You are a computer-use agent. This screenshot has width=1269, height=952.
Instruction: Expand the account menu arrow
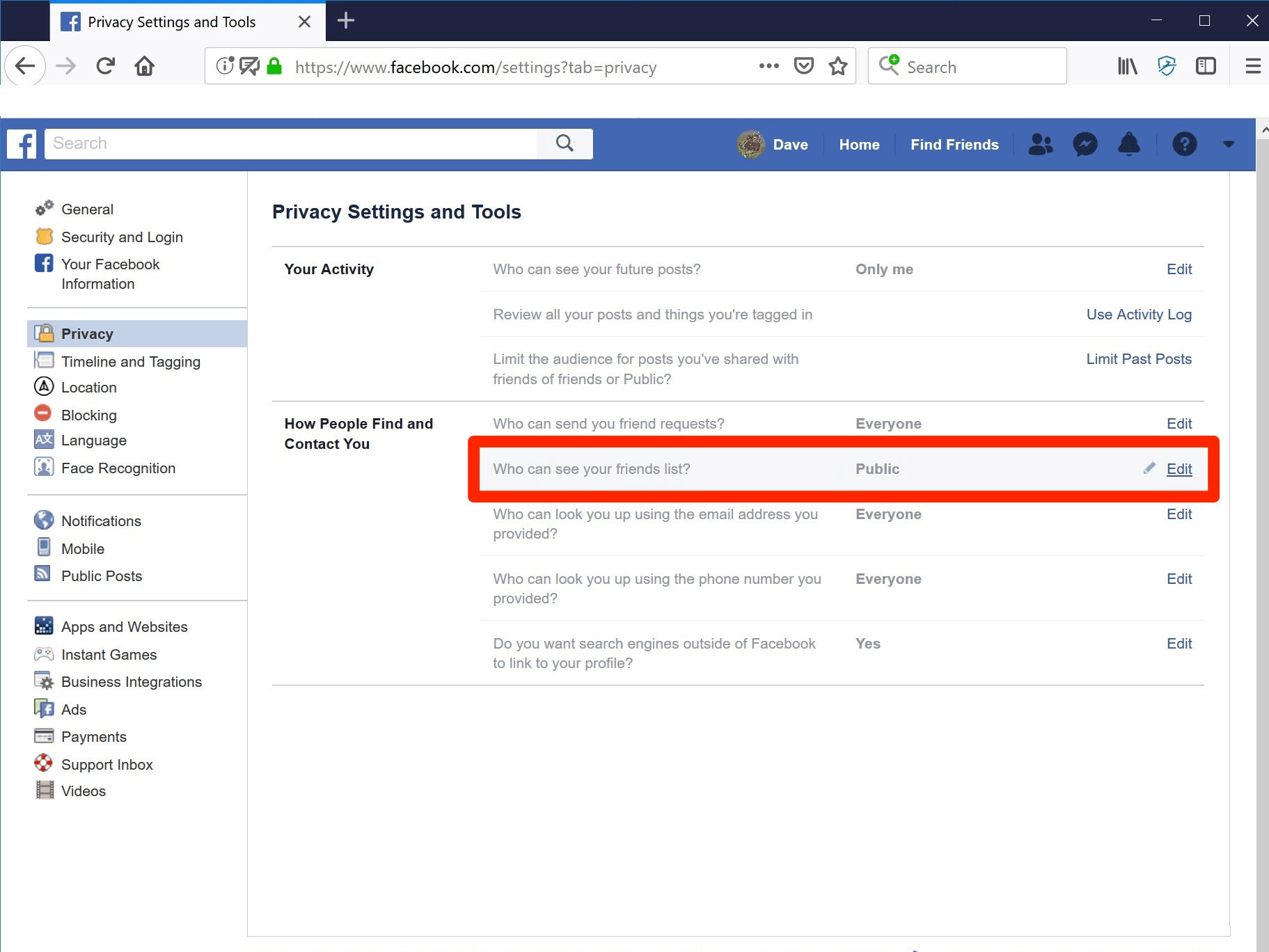(x=1229, y=144)
